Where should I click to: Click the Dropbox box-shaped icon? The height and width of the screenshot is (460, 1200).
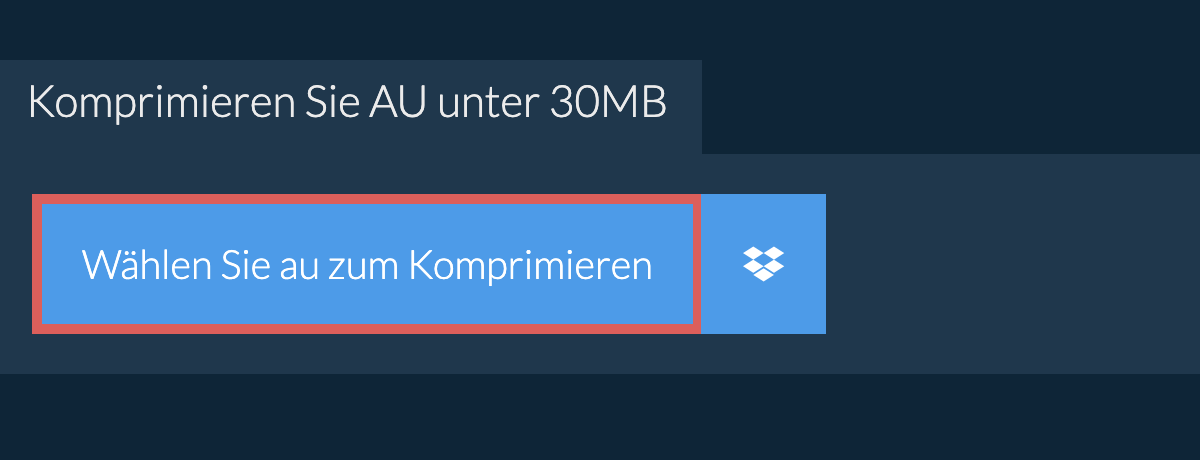coord(764,264)
